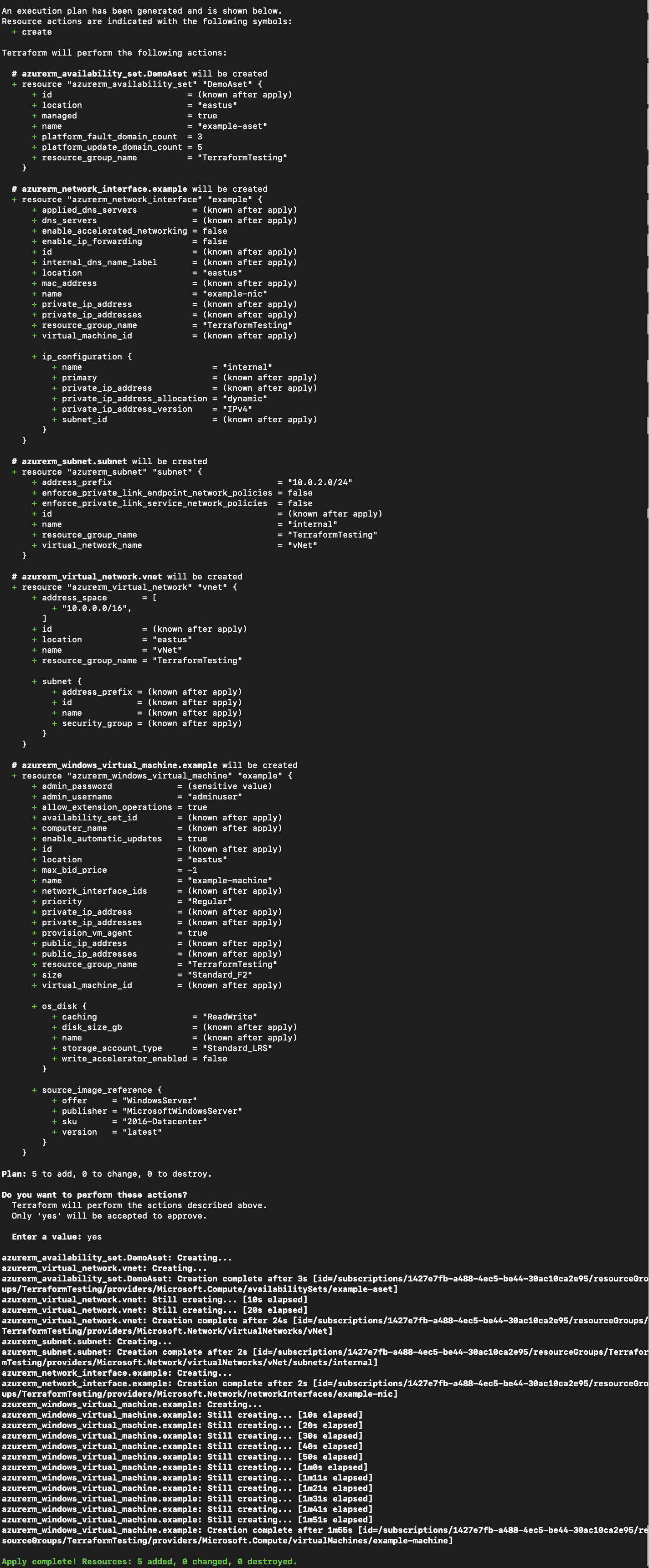Click the 'os_disk {' block opener
Screen dimensions: 649x1568
pos(59,1006)
